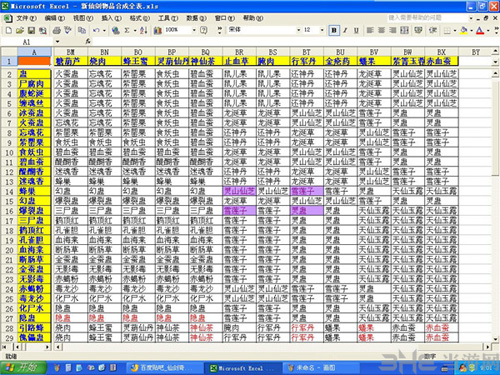Apply AutoSum sigma function
Image resolution: width=500 pixels, height=375 pixels.
(x=127, y=30)
